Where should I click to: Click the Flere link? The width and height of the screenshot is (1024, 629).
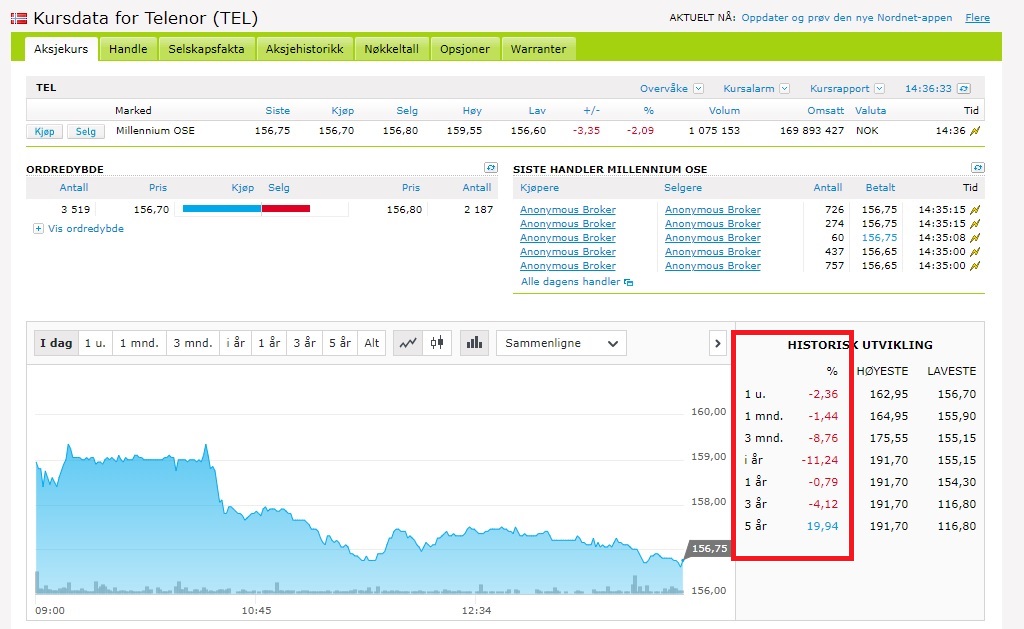pyautogui.click(x=978, y=18)
